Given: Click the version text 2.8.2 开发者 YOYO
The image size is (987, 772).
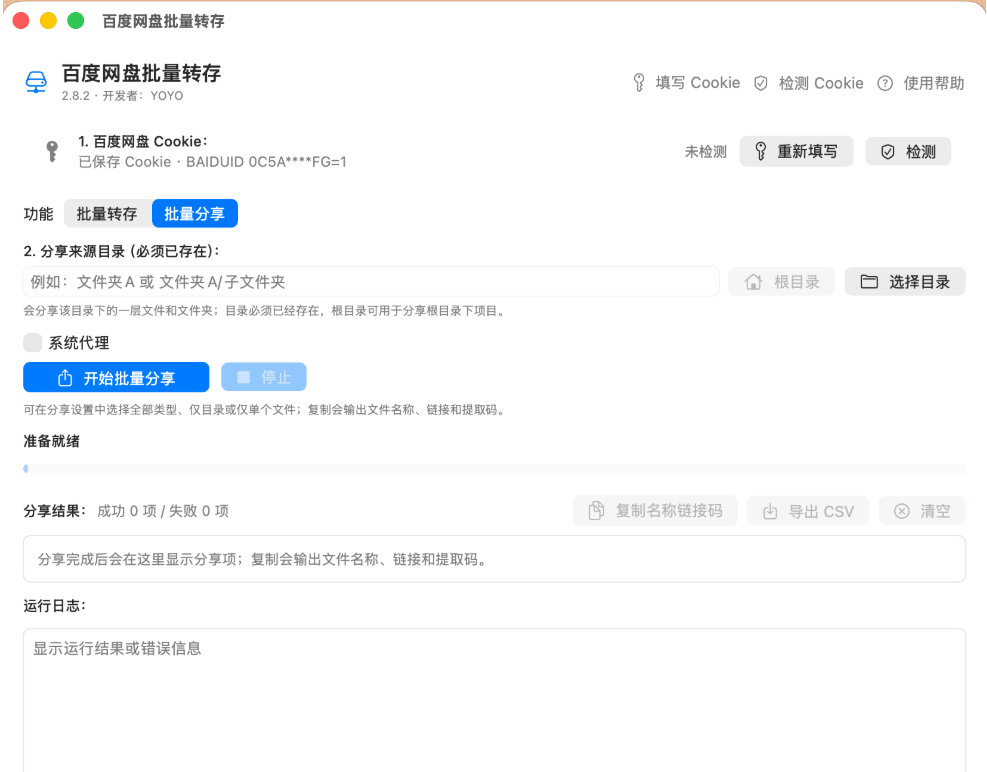Looking at the screenshot, I should coord(123,96).
